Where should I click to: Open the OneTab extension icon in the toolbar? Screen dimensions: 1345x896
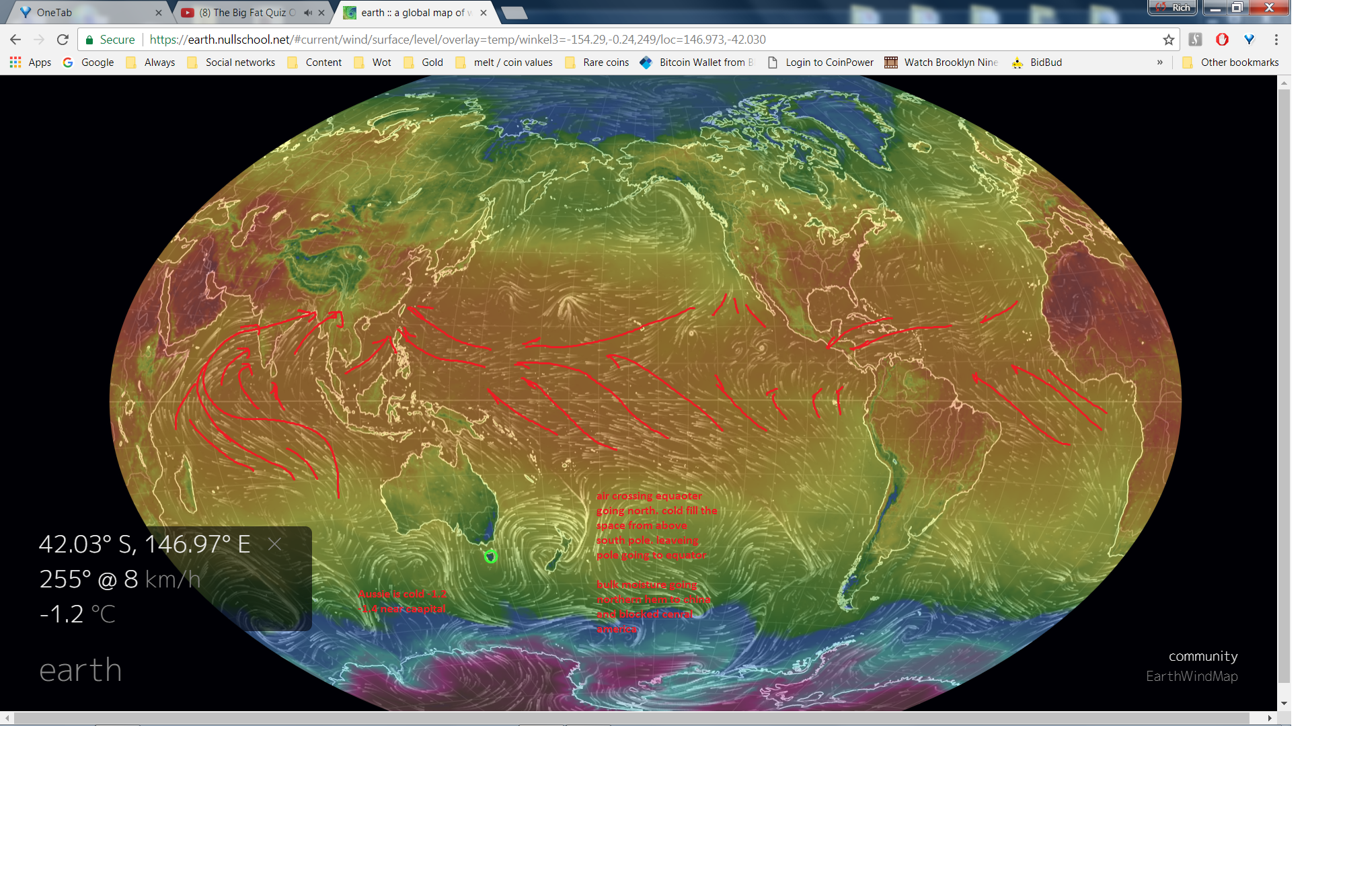tap(1249, 40)
